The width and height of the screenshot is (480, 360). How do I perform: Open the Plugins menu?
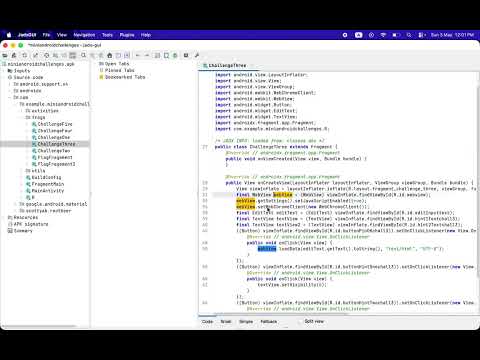(127, 35)
